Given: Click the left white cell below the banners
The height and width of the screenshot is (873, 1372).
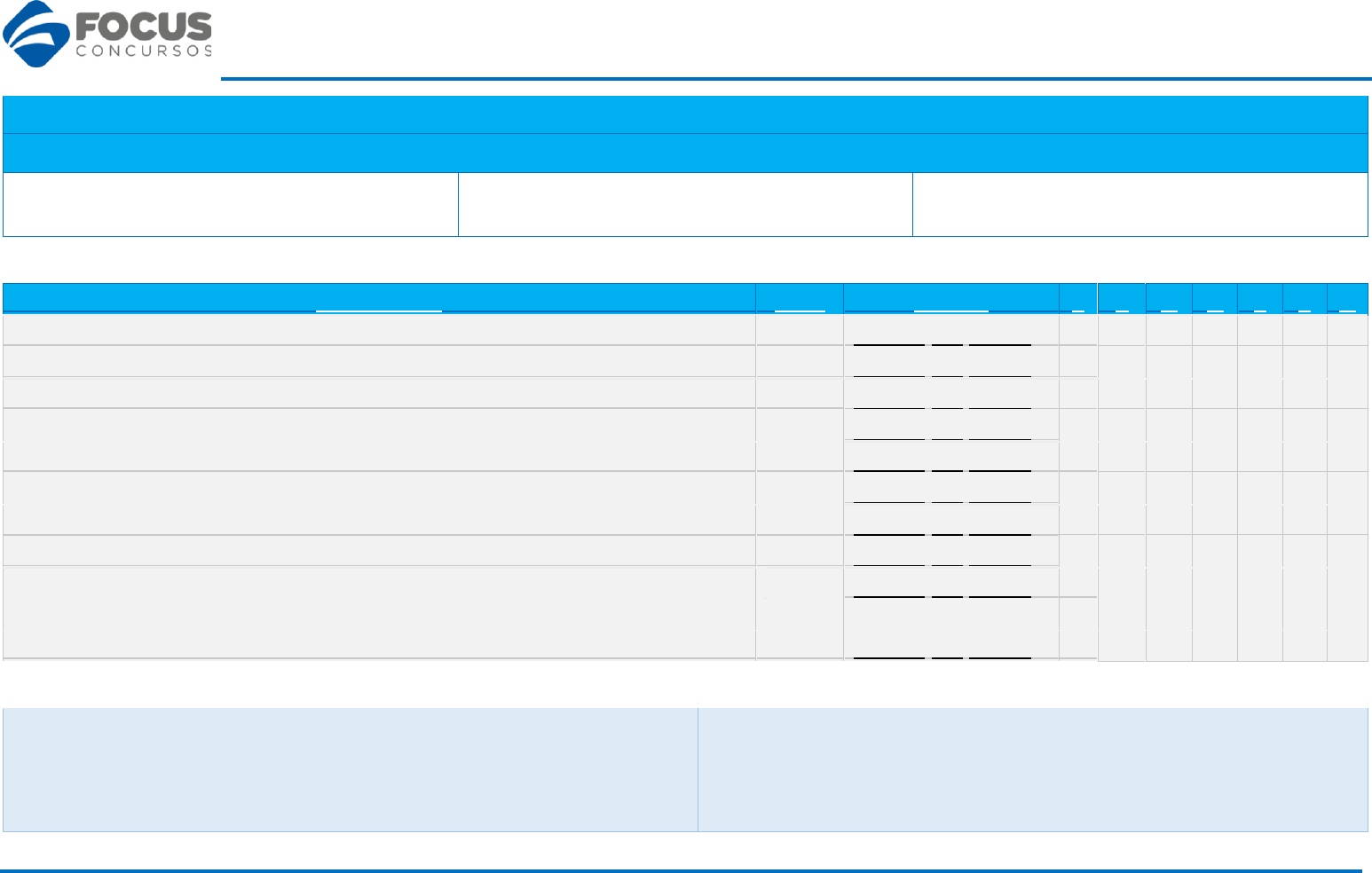Looking at the screenshot, I should (231, 204).
